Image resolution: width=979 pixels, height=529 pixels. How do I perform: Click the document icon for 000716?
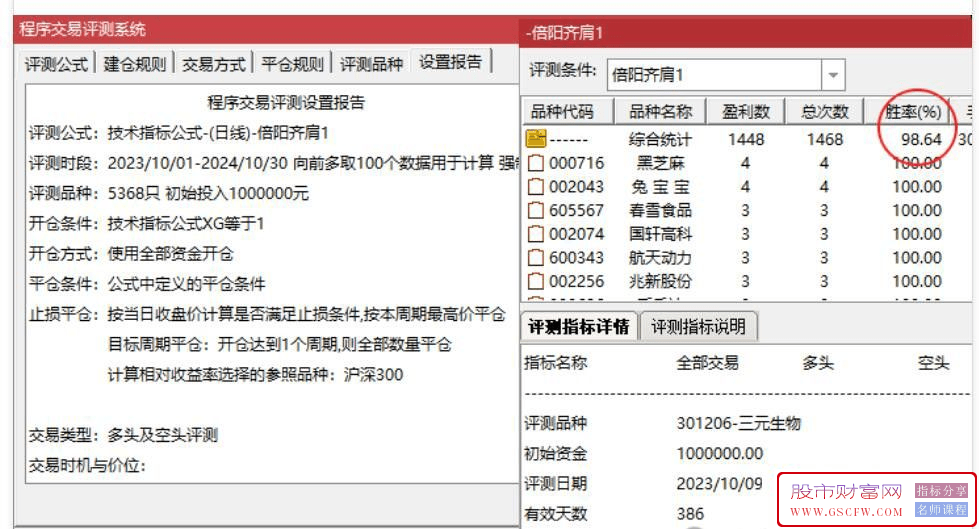(536, 163)
